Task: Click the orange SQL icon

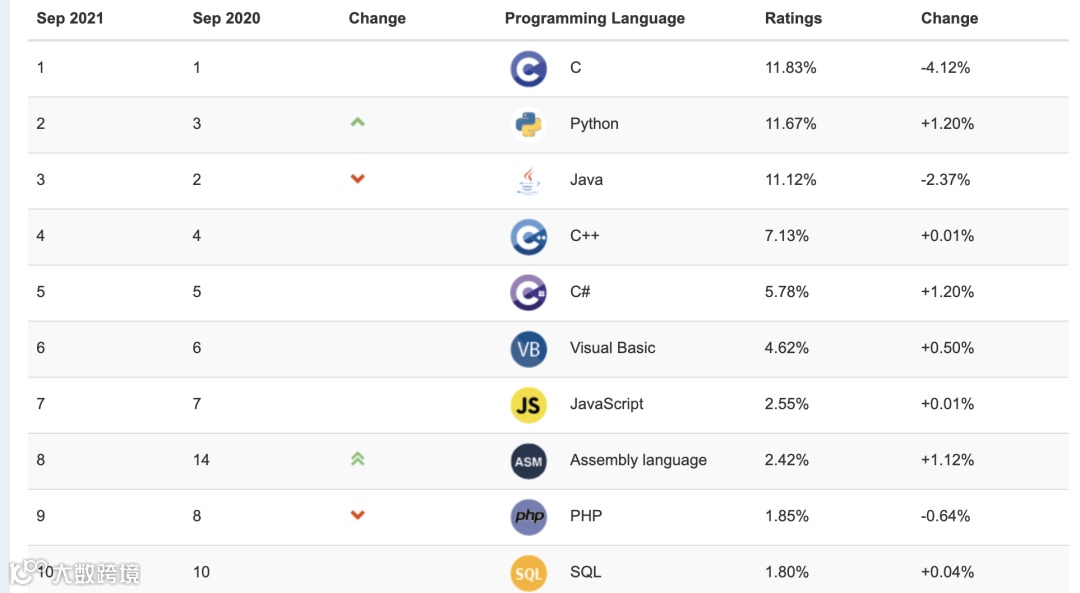Action: [x=528, y=572]
